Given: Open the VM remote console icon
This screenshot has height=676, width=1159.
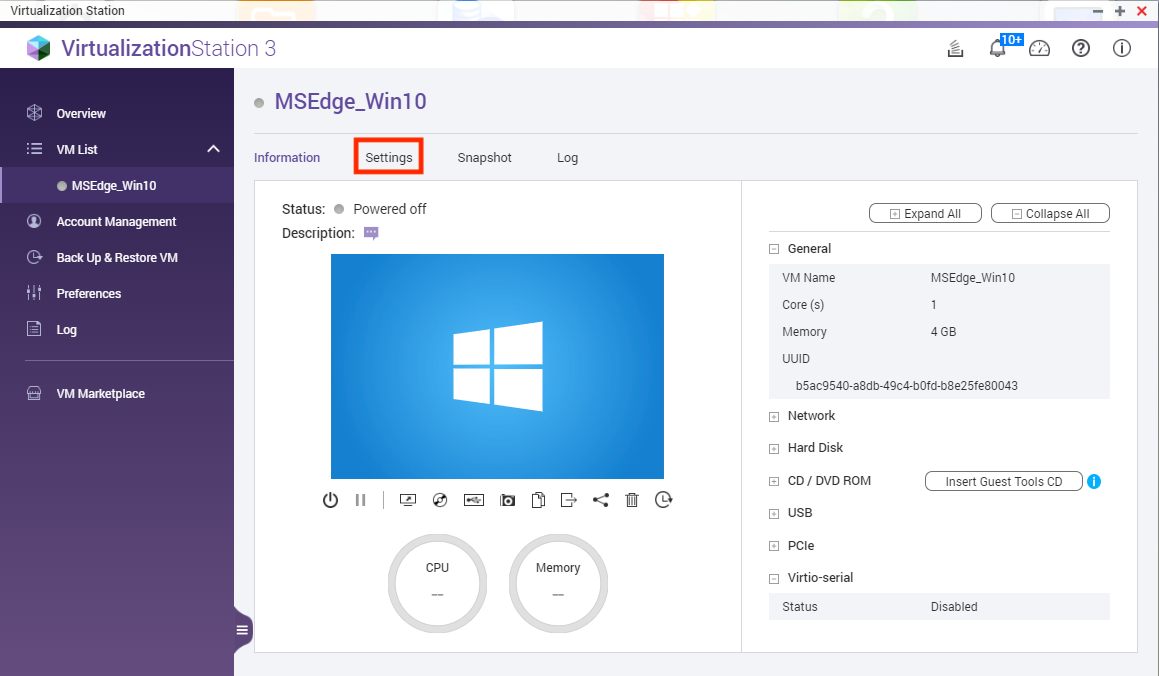Looking at the screenshot, I should pos(407,500).
